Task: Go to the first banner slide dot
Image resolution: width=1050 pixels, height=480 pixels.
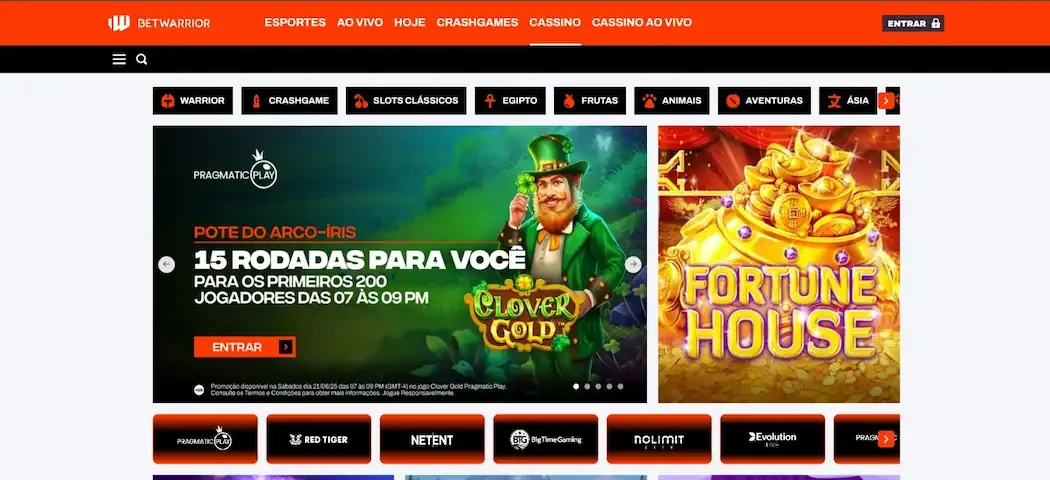Action: tap(576, 386)
